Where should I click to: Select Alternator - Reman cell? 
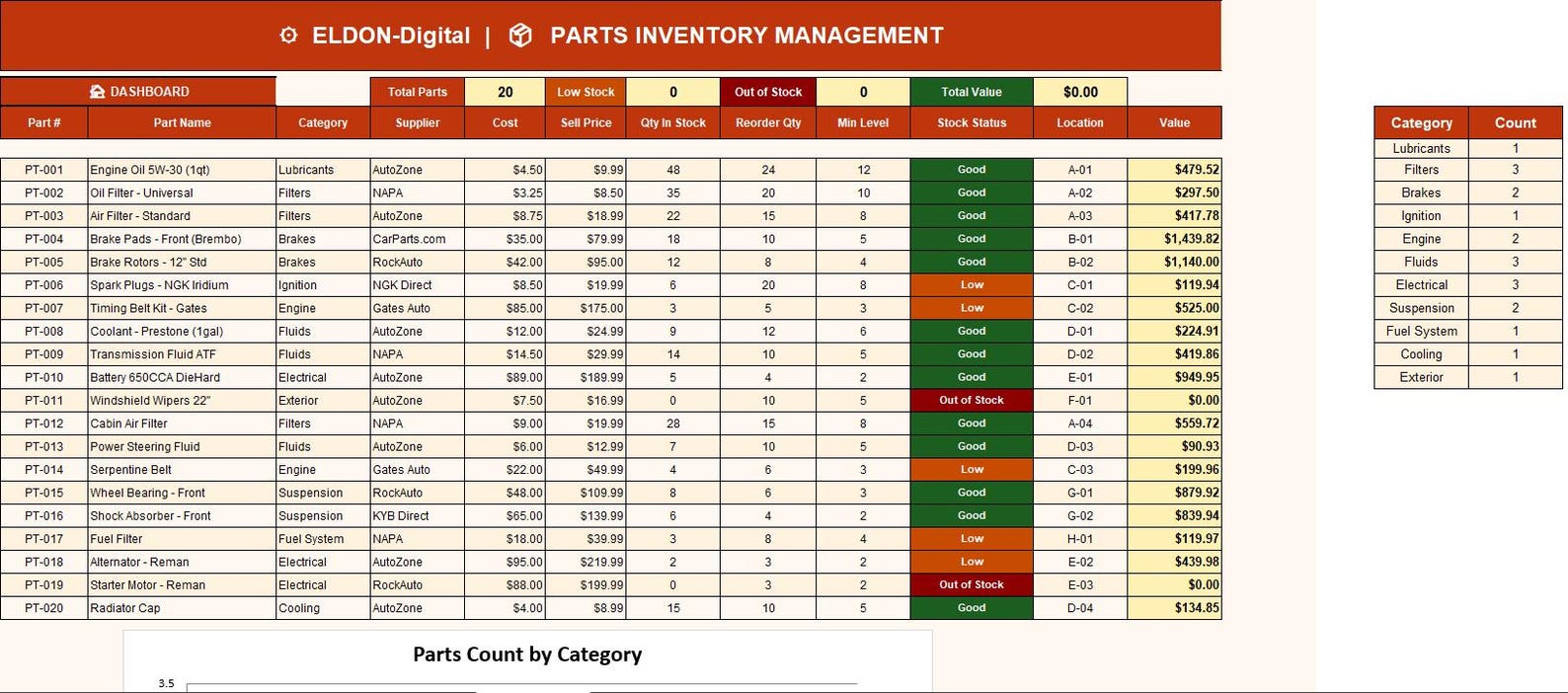pos(182,562)
